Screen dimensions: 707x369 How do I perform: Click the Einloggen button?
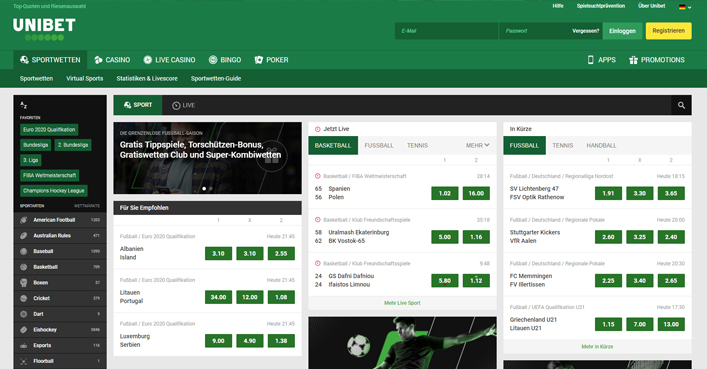click(622, 31)
